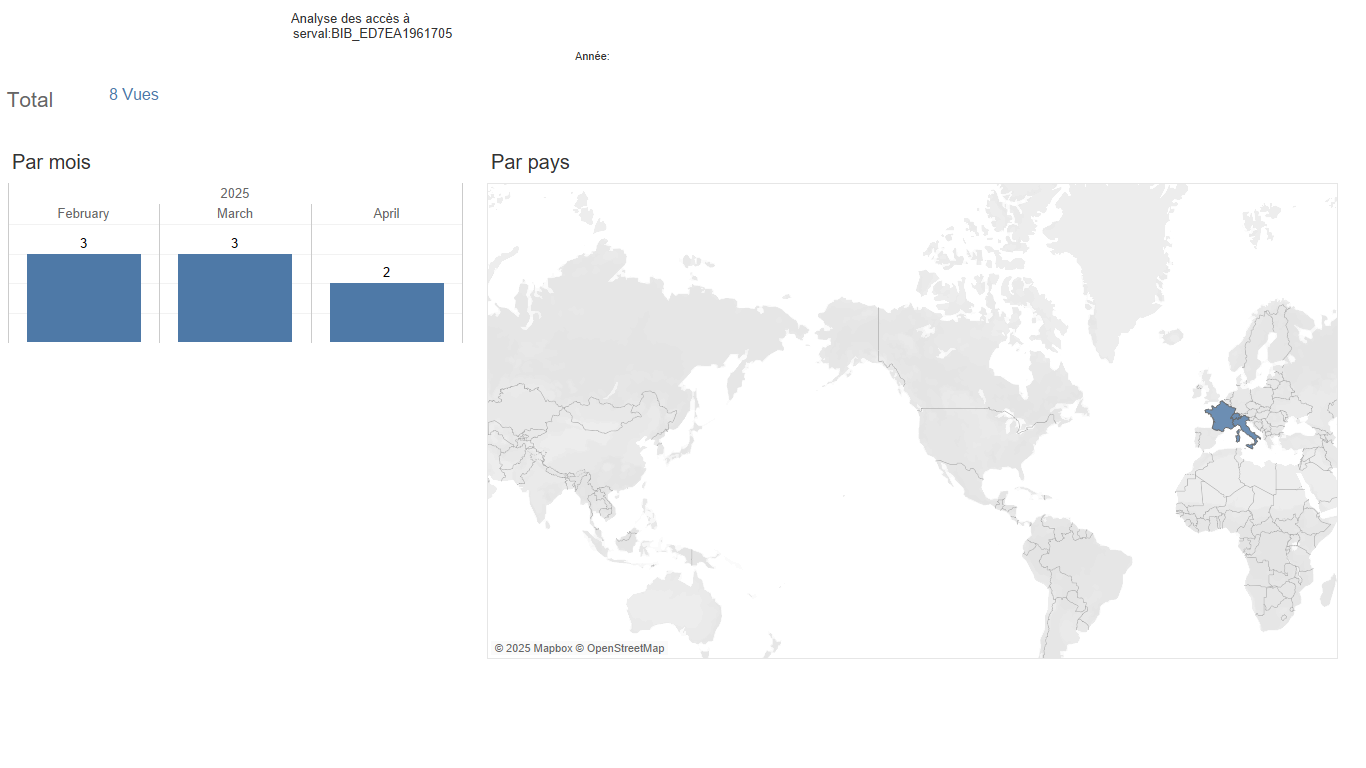This screenshot has width=1366, height=768.
Task: Open the Mapbox attribution link
Action: [533, 649]
